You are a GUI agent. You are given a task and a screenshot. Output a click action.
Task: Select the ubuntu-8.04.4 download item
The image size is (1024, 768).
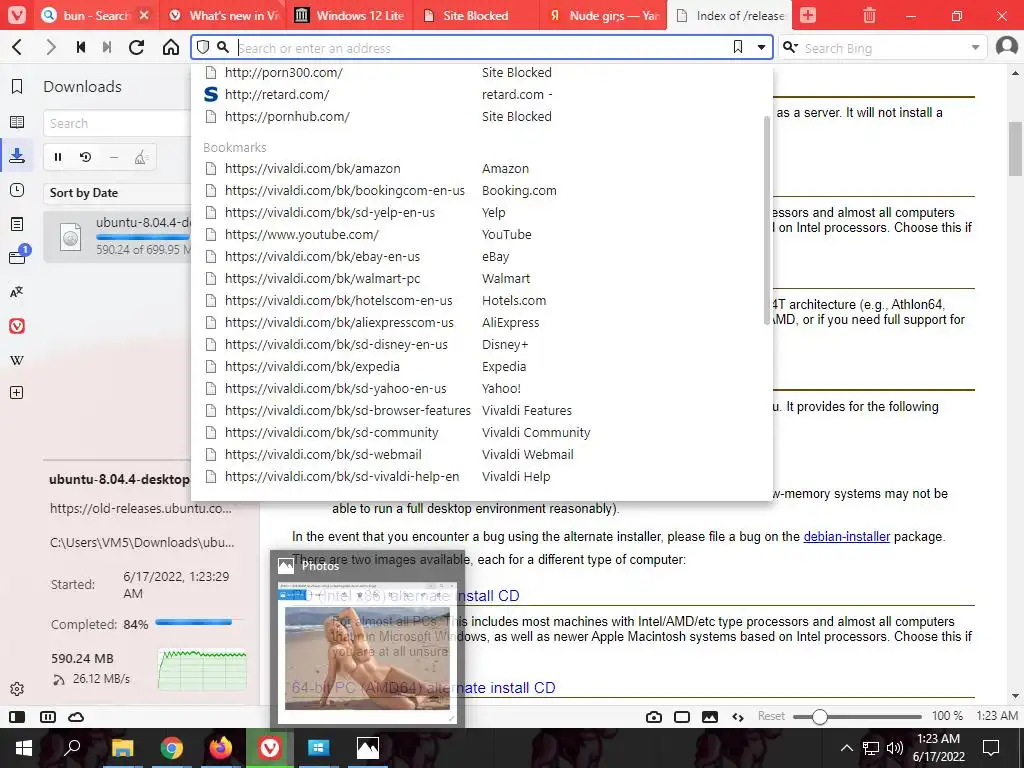click(x=118, y=236)
